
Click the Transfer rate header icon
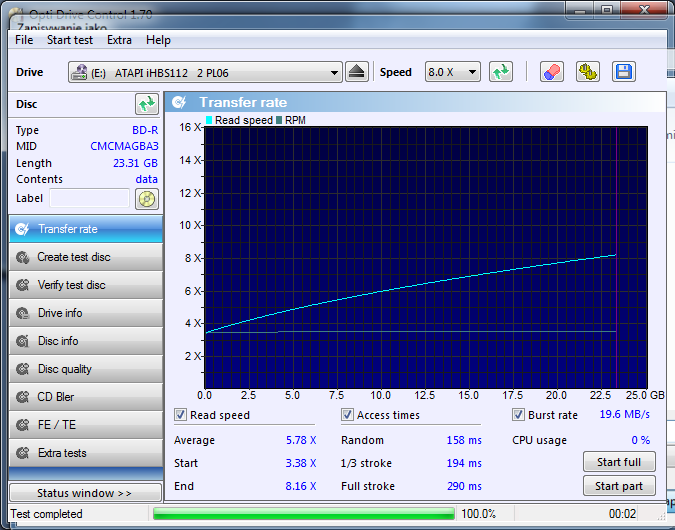tap(179, 102)
